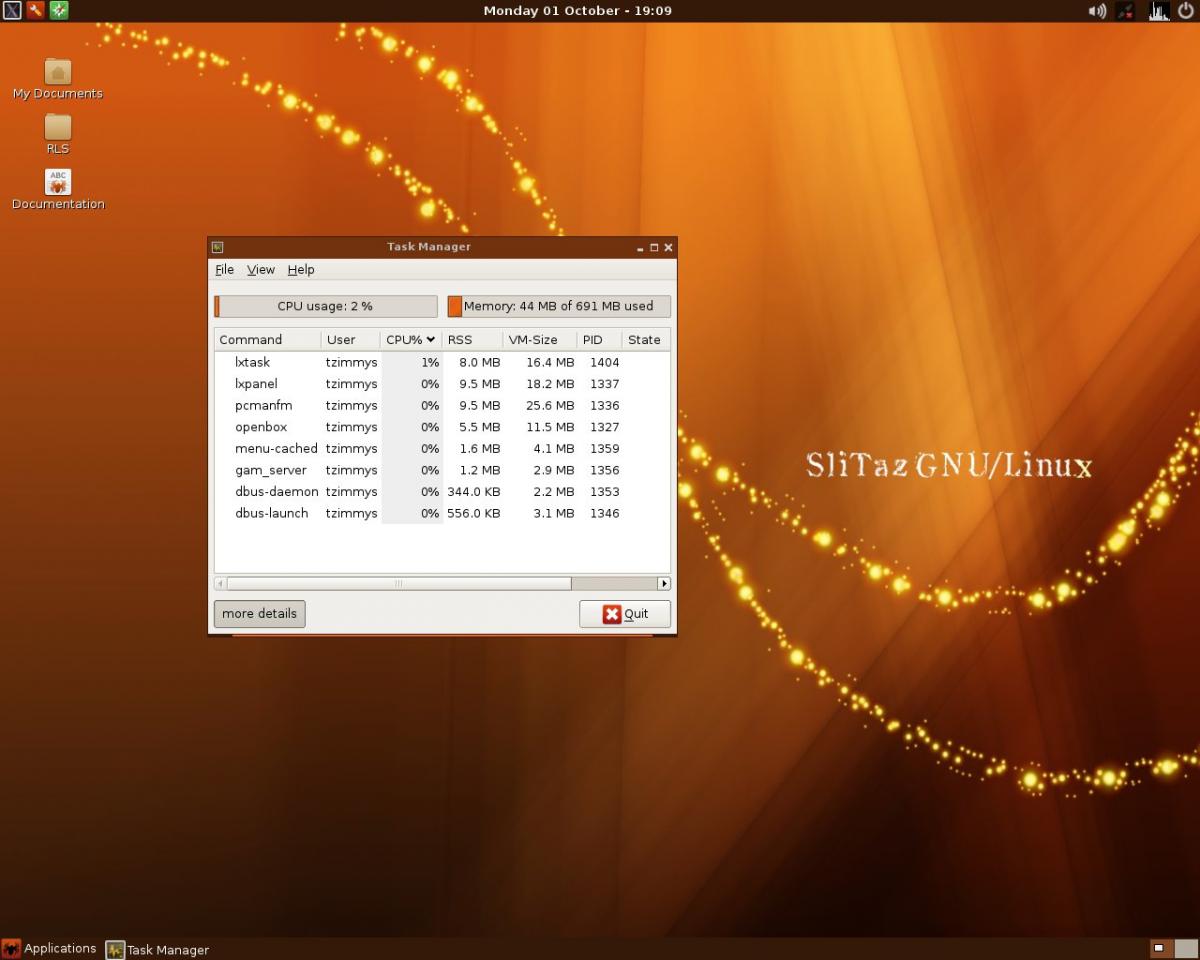The height and width of the screenshot is (960, 1200).
Task: Sort by the VM-Size column header
Action: click(x=540, y=340)
